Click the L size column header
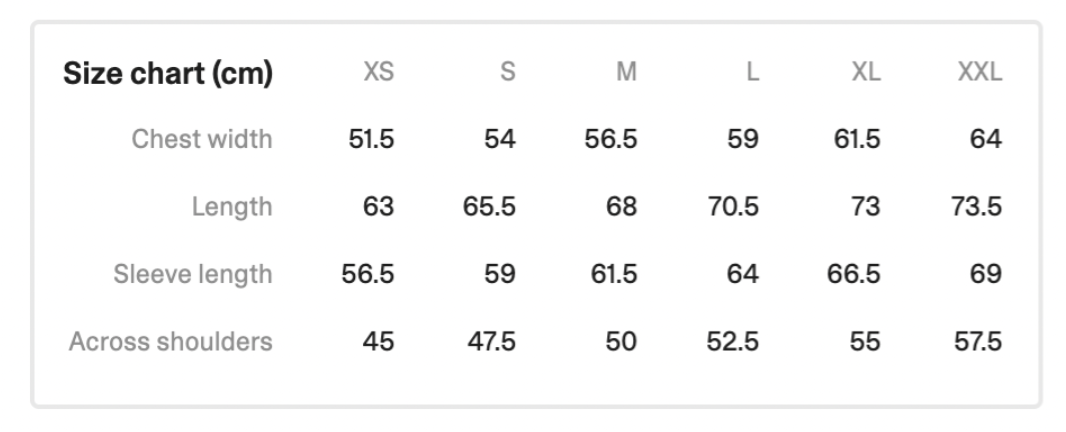 [x=752, y=73]
